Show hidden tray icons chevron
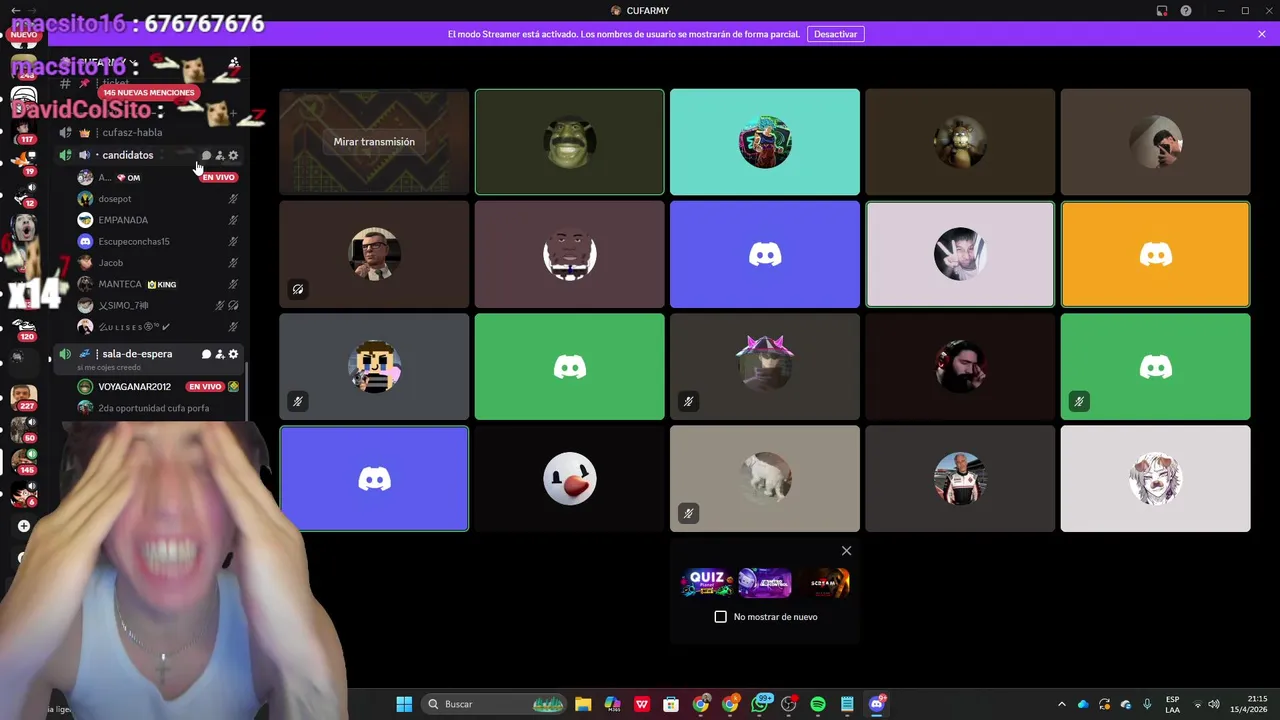The width and height of the screenshot is (1280, 720). tap(1062, 704)
